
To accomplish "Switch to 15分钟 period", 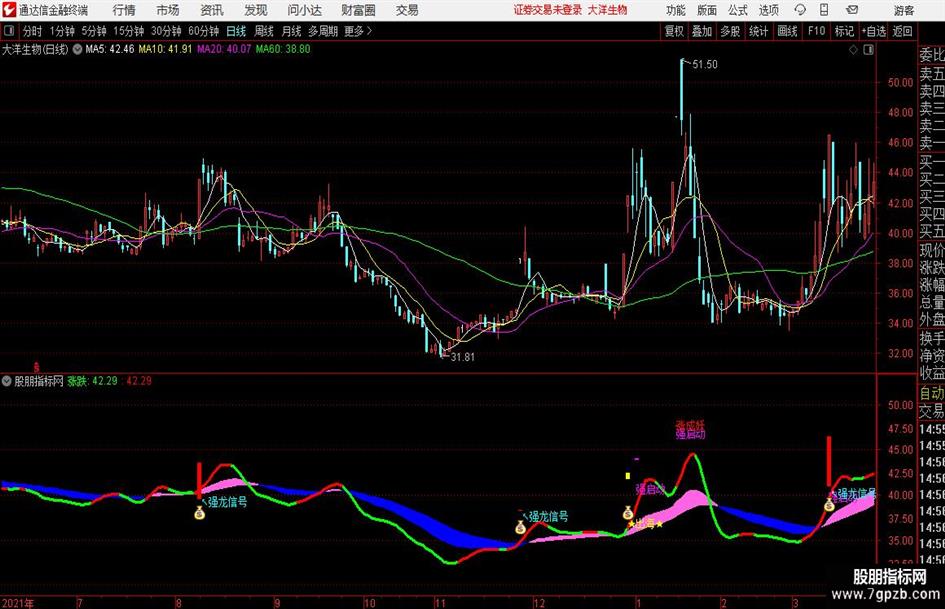I will pyautogui.click(x=129, y=31).
